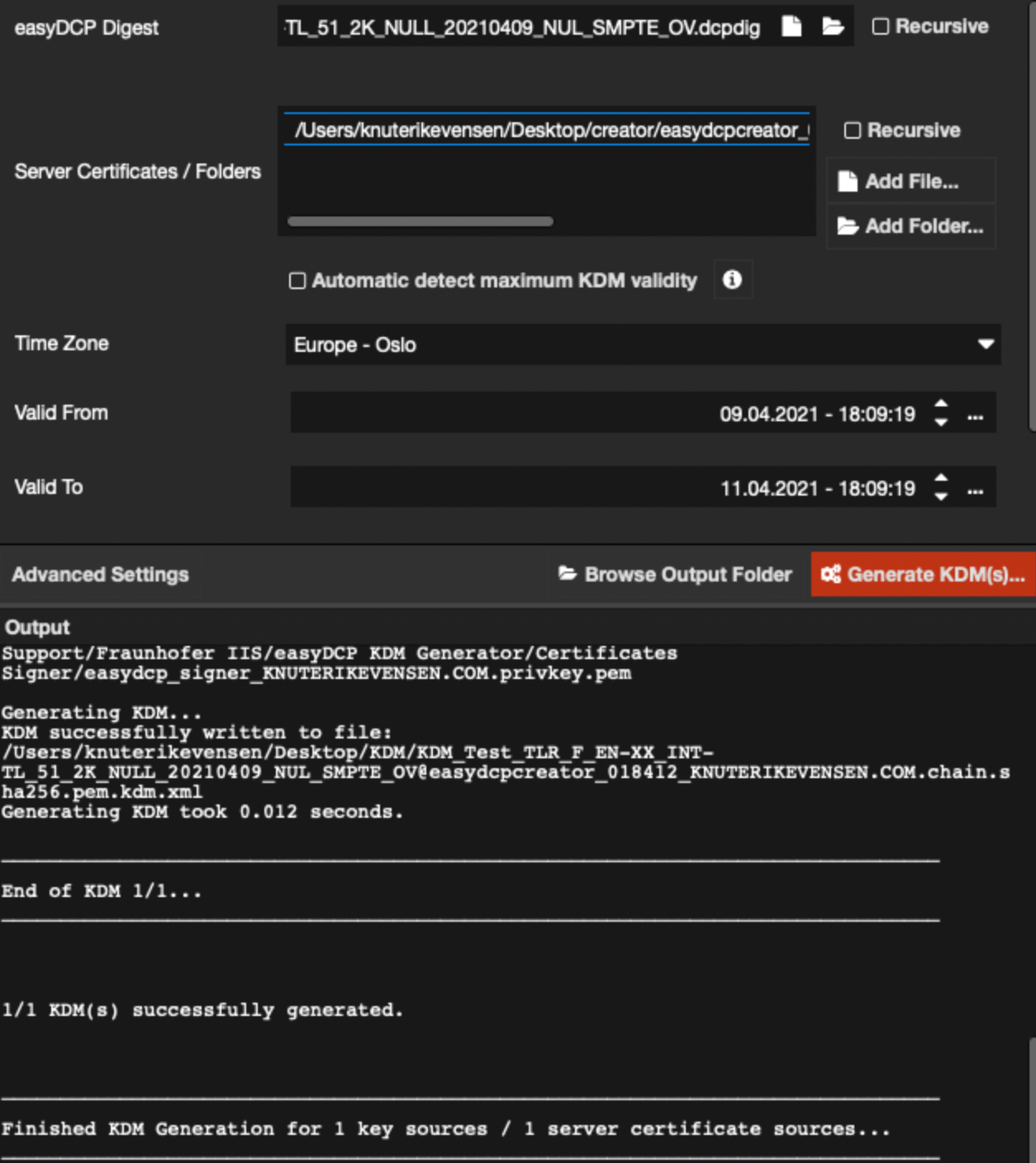Toggle Recursive checkbox for easyDCP Digest

pyautogui.click(x=881, y=26)
